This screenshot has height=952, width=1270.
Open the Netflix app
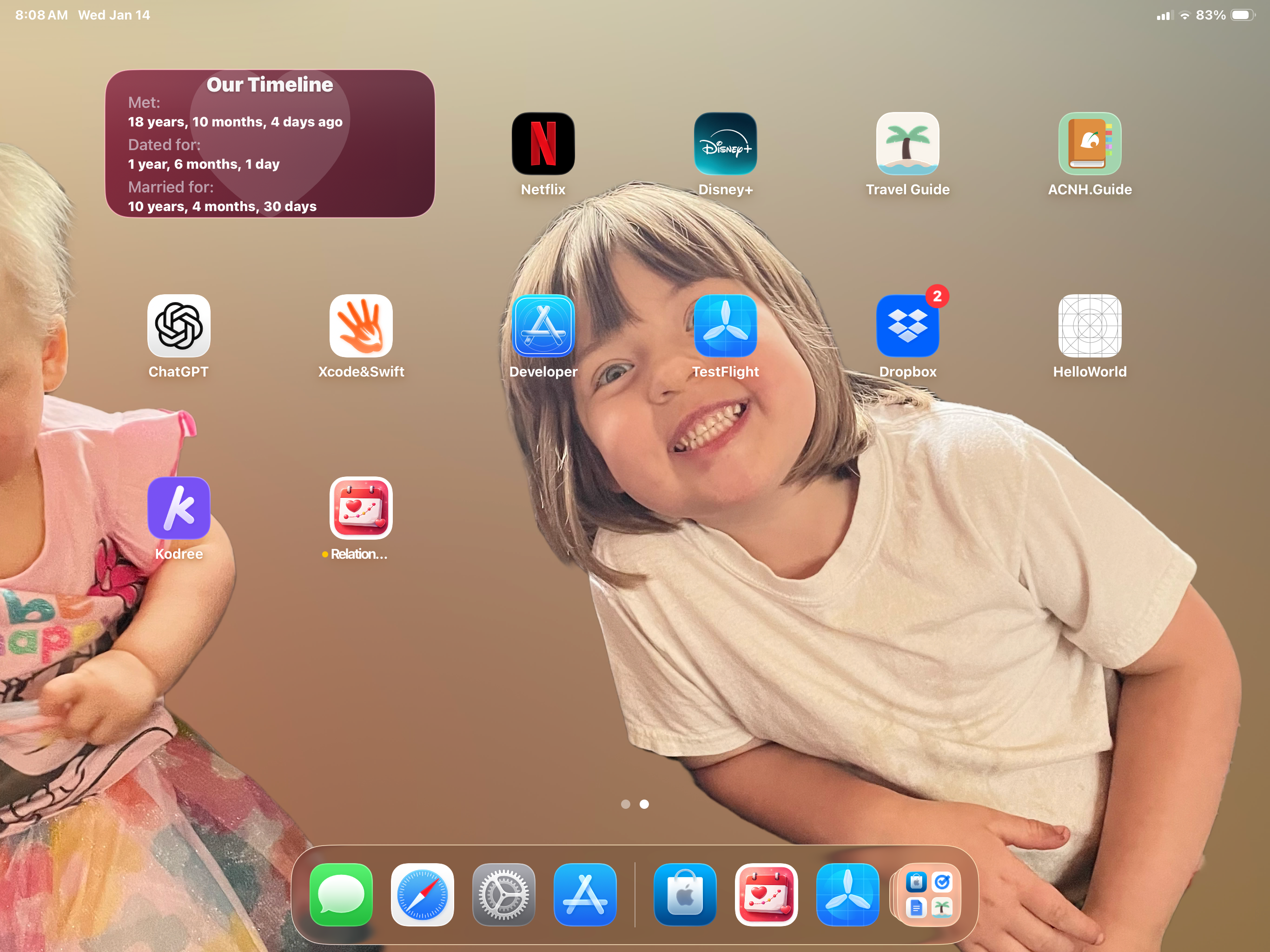(x=542, y=144)
